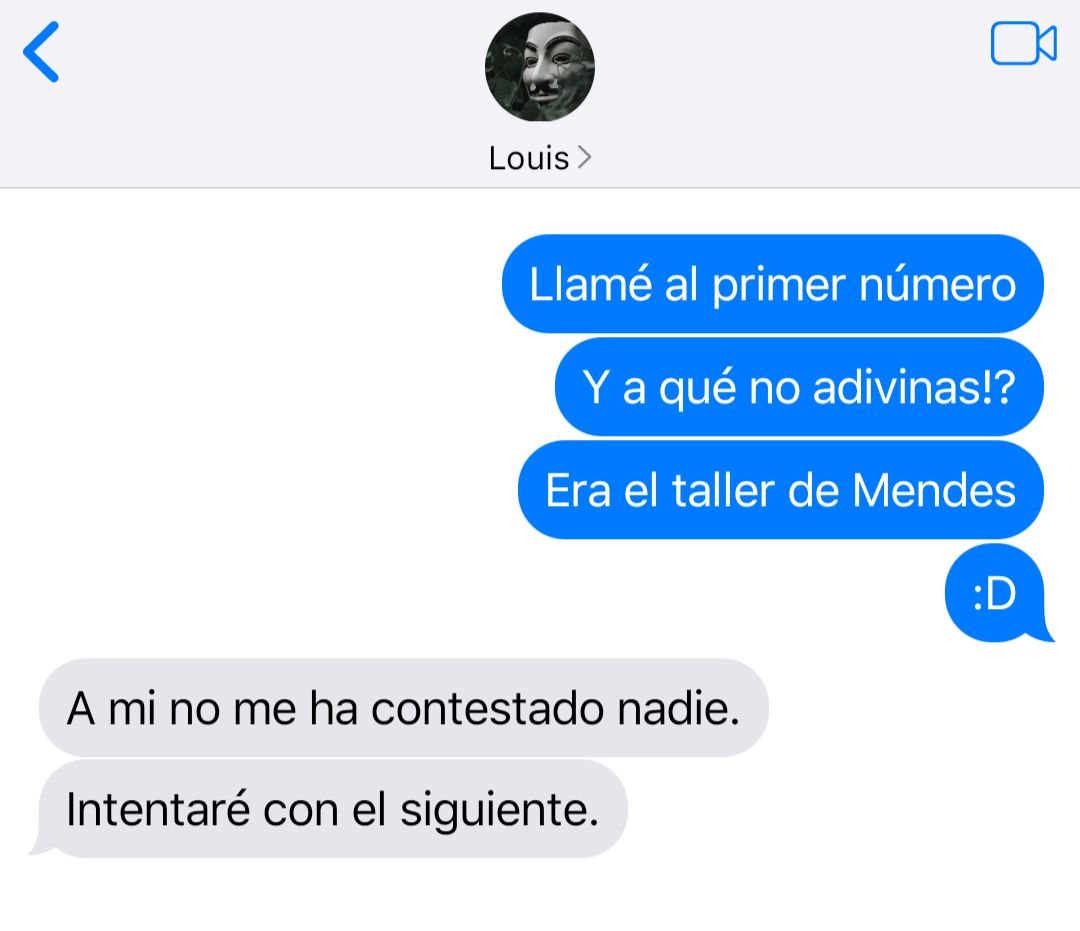
Task: Click the word 'Mendes' in blue bubble
Action: coord(934,490)
